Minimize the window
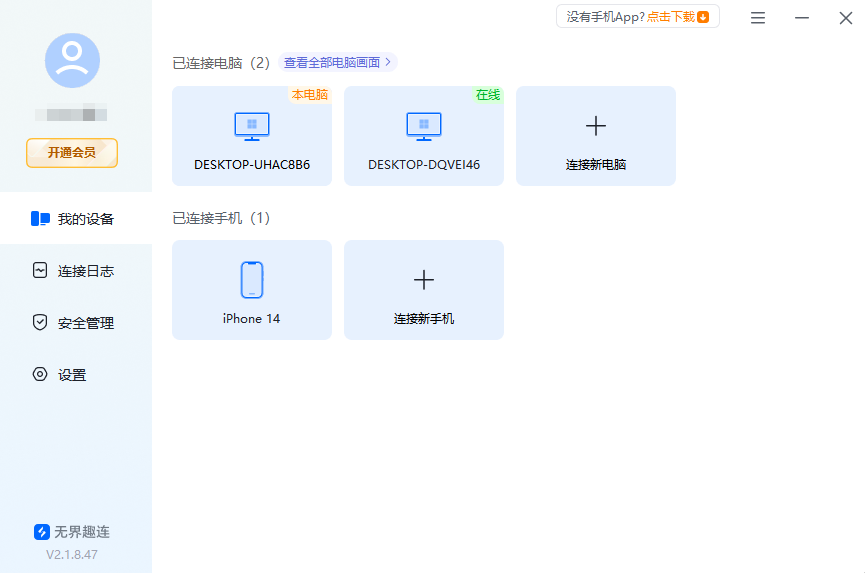The width and height of the screenshot is (865, 573). coord(802,18)
